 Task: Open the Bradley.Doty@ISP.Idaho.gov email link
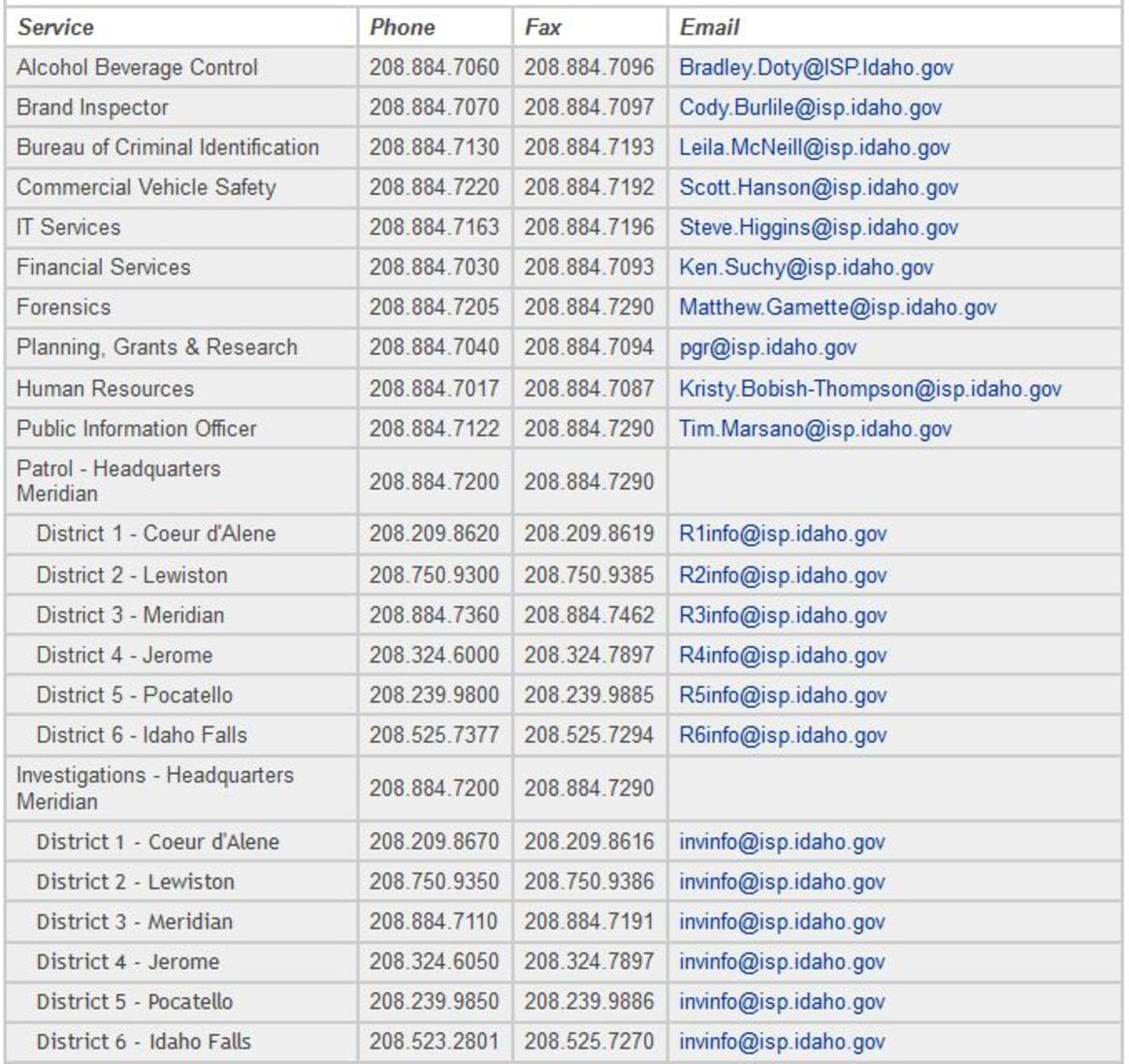coord(816,68)
